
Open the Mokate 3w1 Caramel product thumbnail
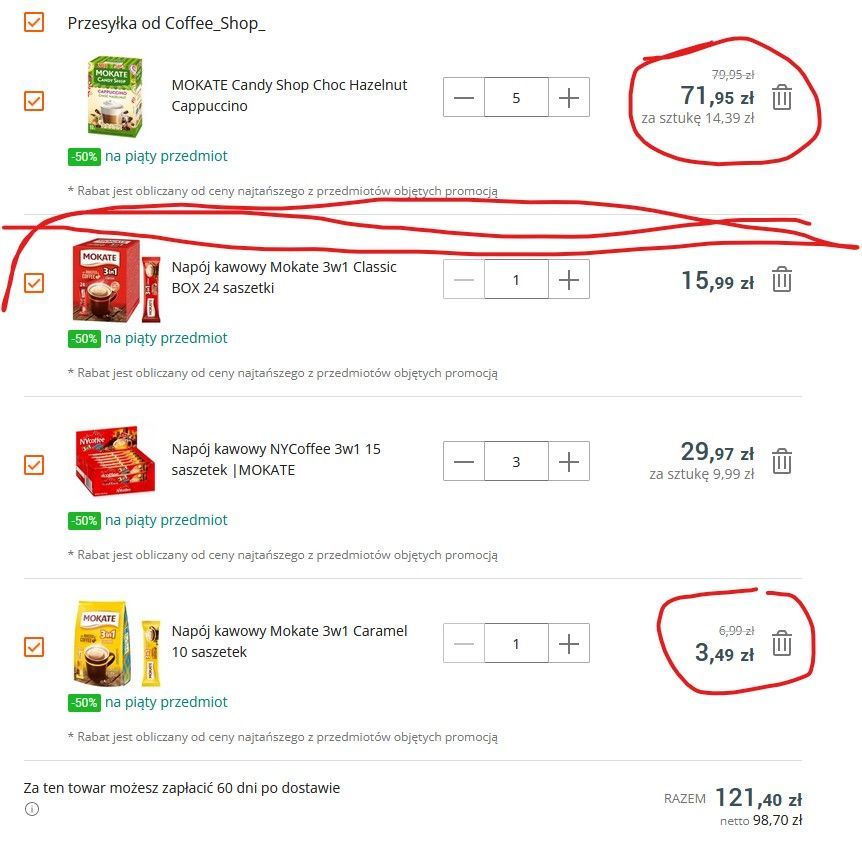117,643
